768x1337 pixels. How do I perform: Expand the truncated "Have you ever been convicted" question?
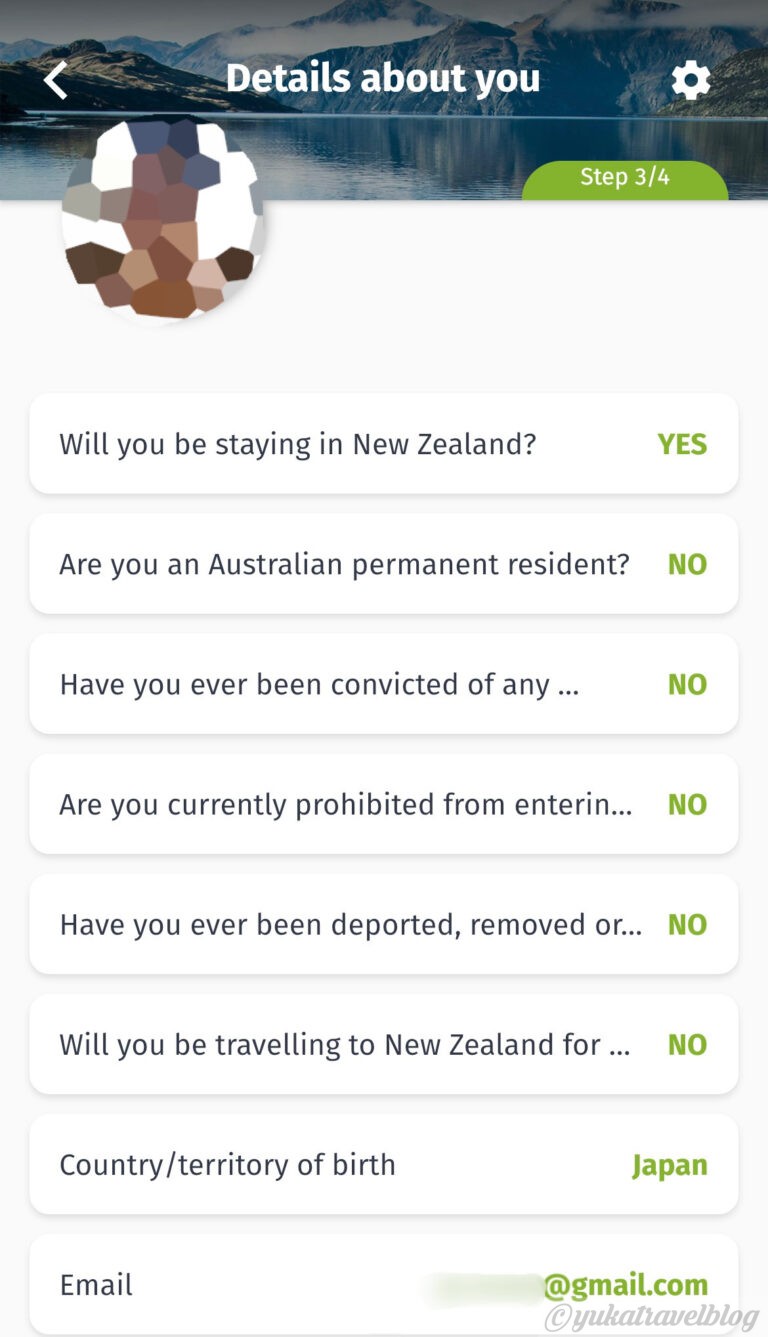pos(319,684)
